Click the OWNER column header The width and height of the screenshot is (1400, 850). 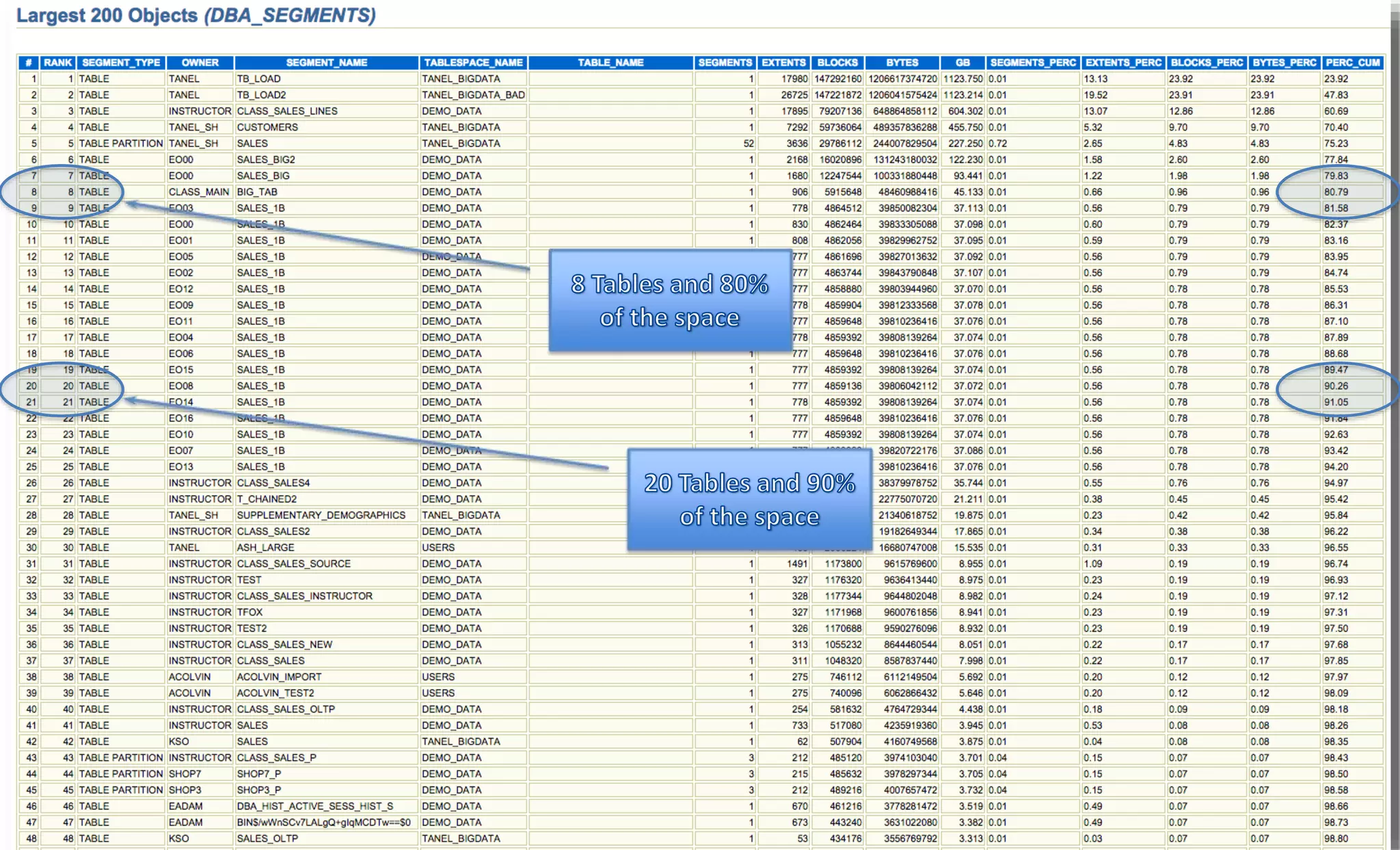click(200, 62)
